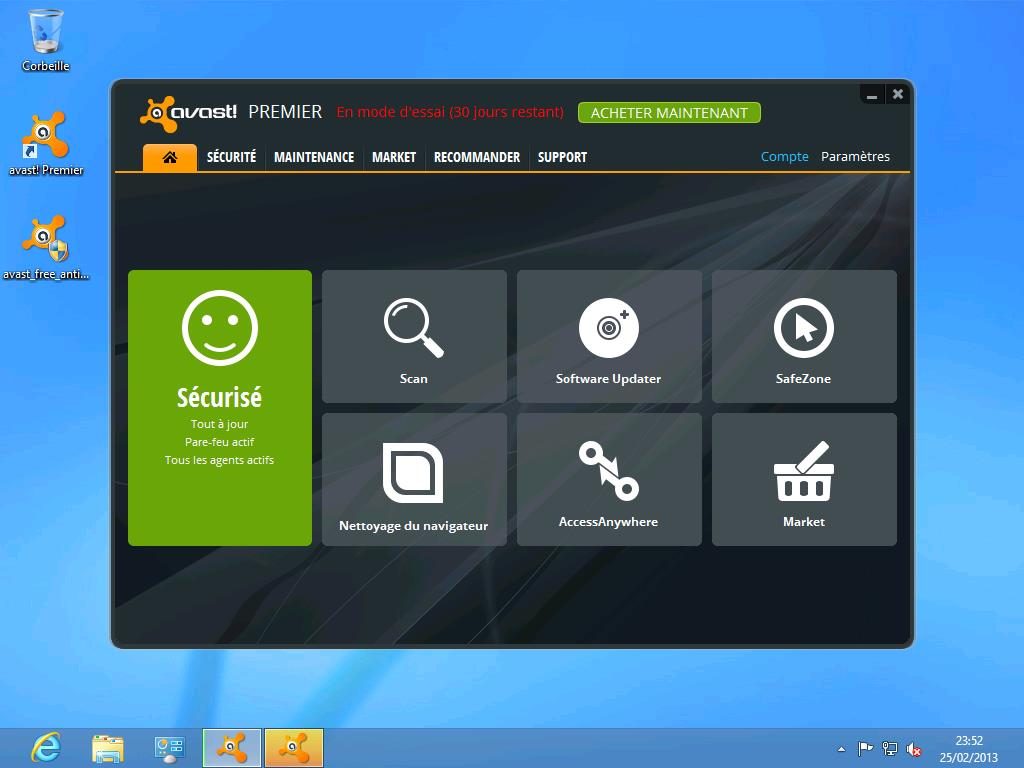Click the green Sécurisé status panel
The width and height of the screenshot is (1024, 768).
tap(220, 408)
